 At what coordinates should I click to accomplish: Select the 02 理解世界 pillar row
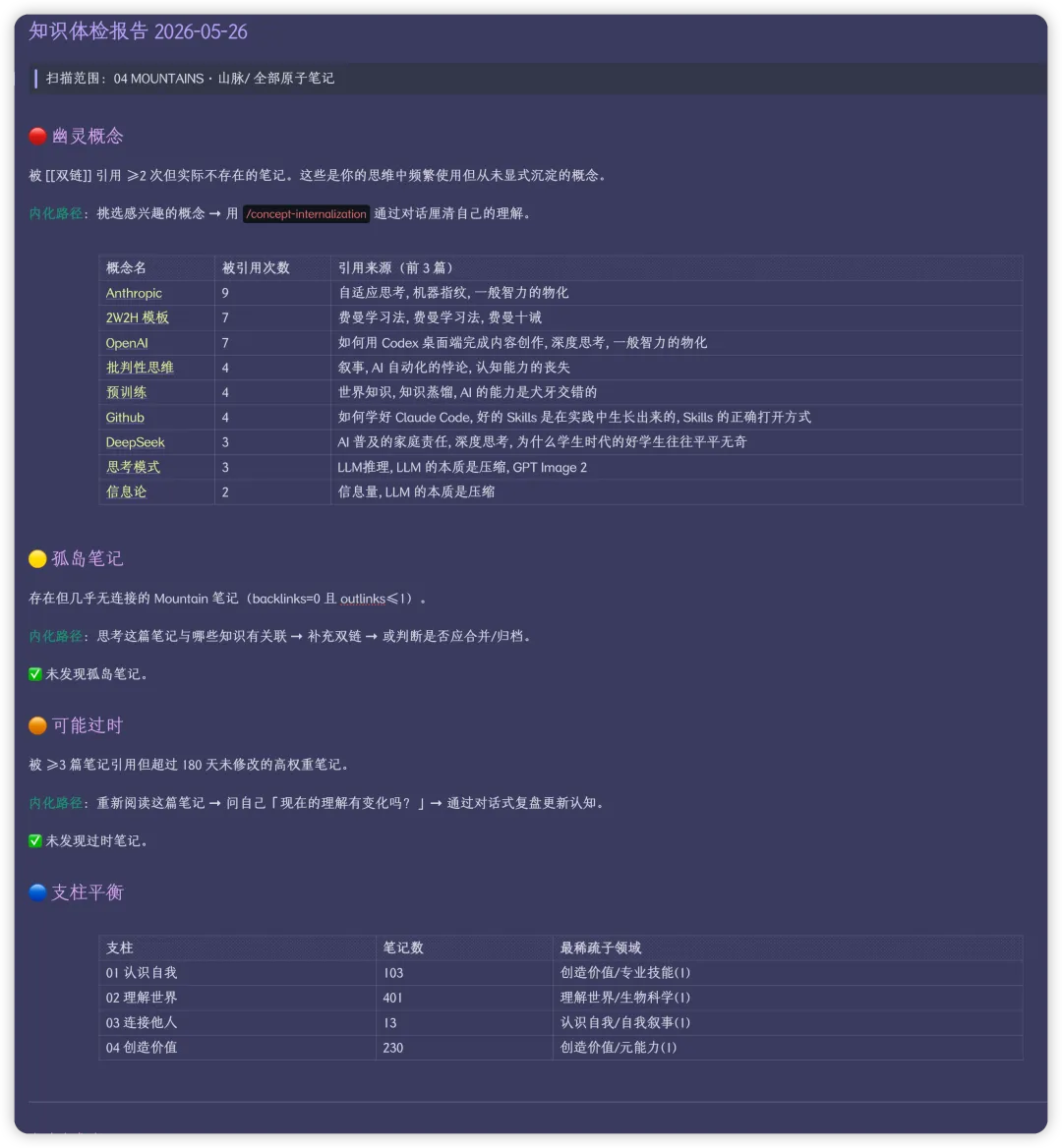[x=560, y=998]
